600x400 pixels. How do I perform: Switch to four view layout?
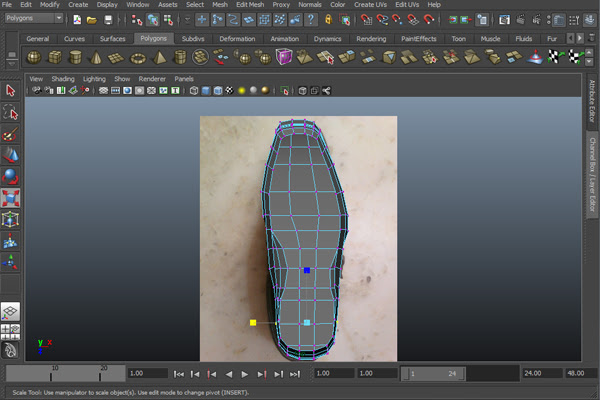(x=10, y=331)
